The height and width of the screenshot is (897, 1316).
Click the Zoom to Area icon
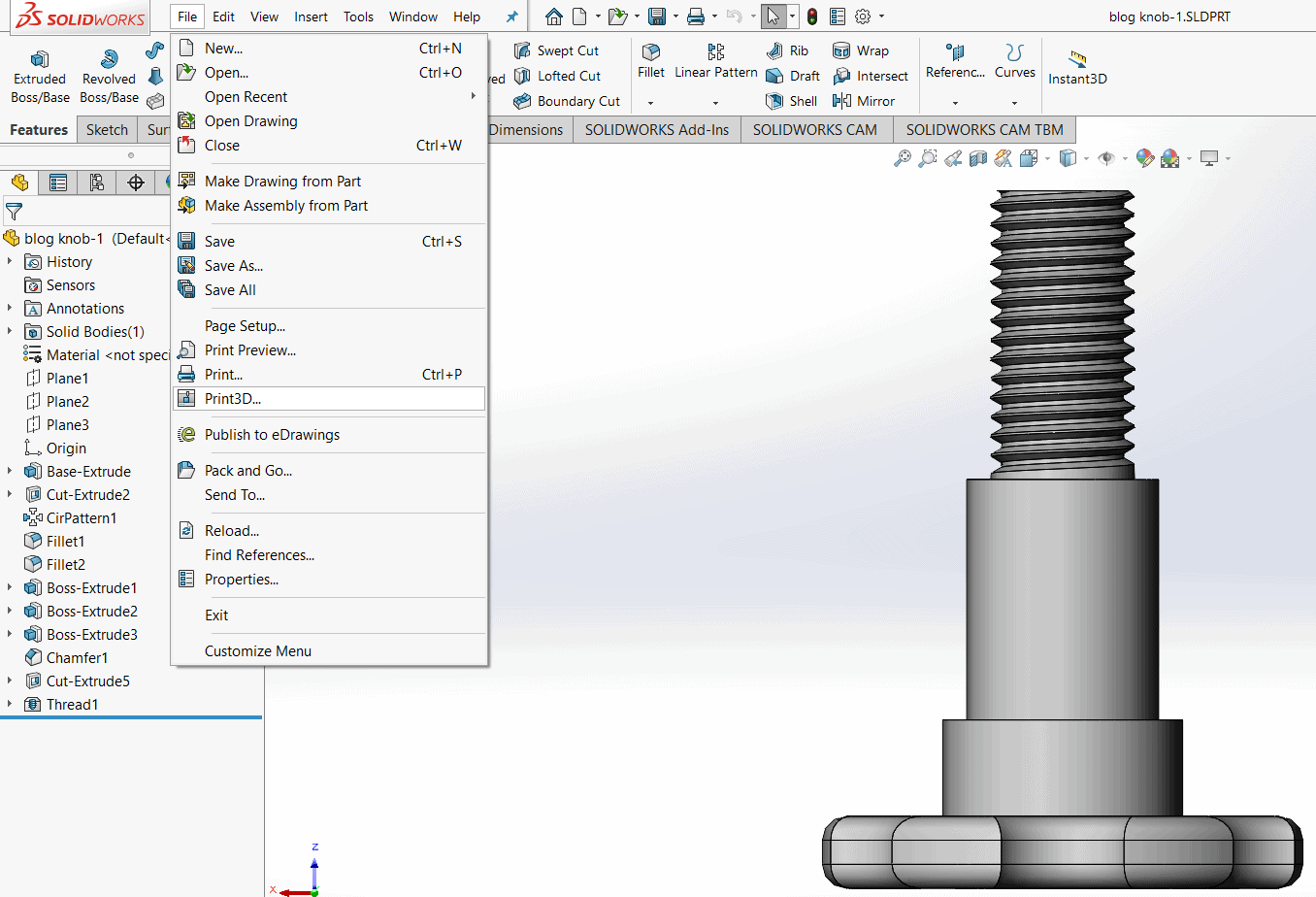[x=928, y=158]
